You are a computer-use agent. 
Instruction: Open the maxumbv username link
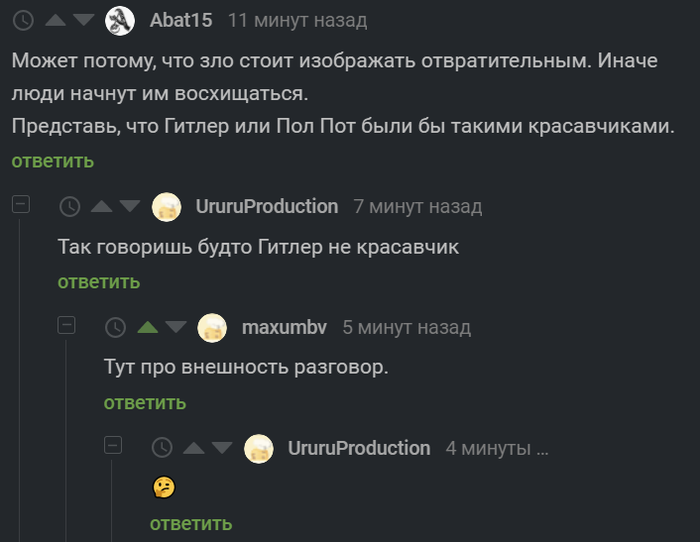coord(285,327)
